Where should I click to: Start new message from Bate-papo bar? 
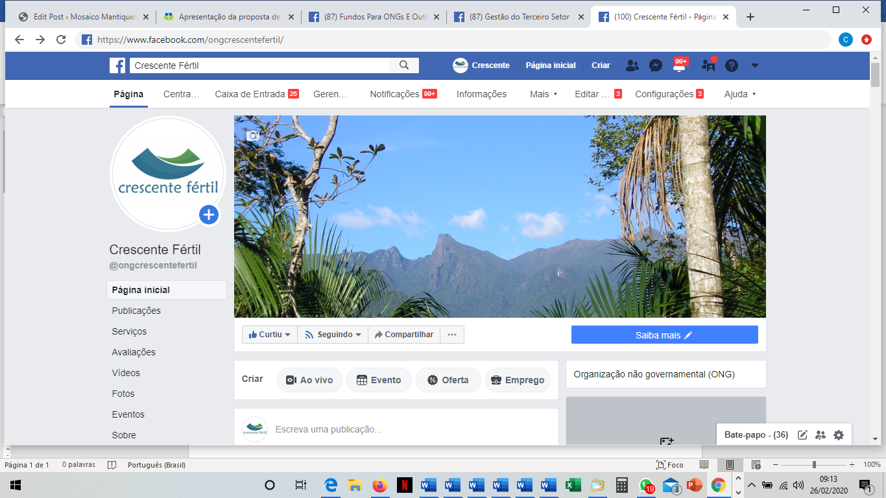click(x=802, y=435)
